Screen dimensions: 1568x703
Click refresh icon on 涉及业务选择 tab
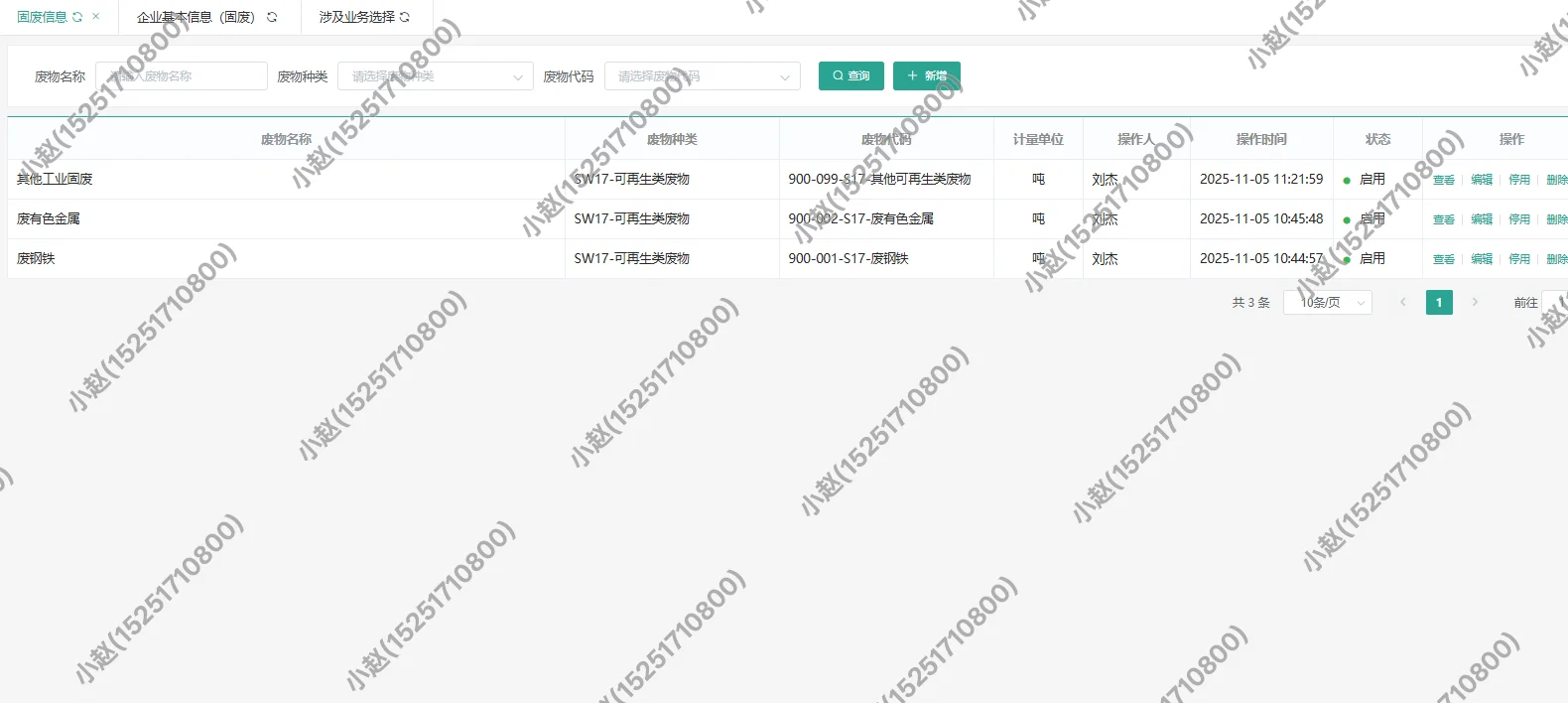[405, 17]
